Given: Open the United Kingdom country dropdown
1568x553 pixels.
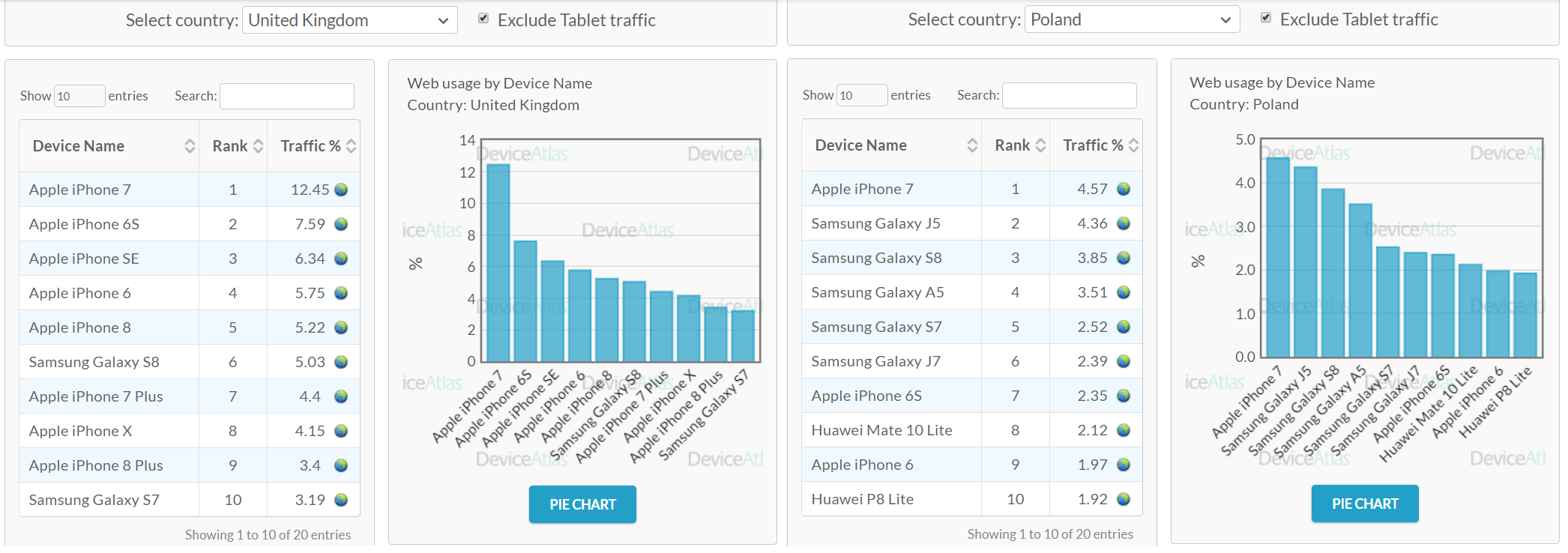Looking at the screenshot, I should pyautogui.click(x=349, y=20).
